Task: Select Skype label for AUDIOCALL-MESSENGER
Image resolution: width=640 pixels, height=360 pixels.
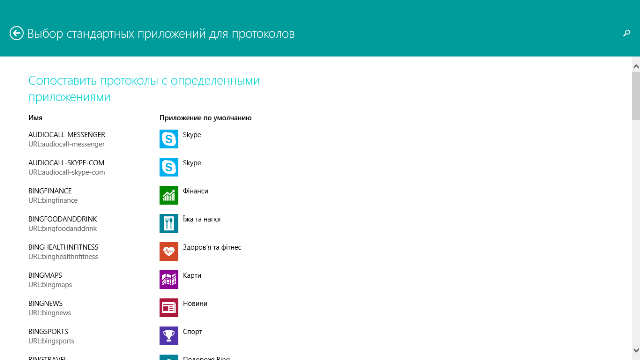Action: [x=192, y=135]
